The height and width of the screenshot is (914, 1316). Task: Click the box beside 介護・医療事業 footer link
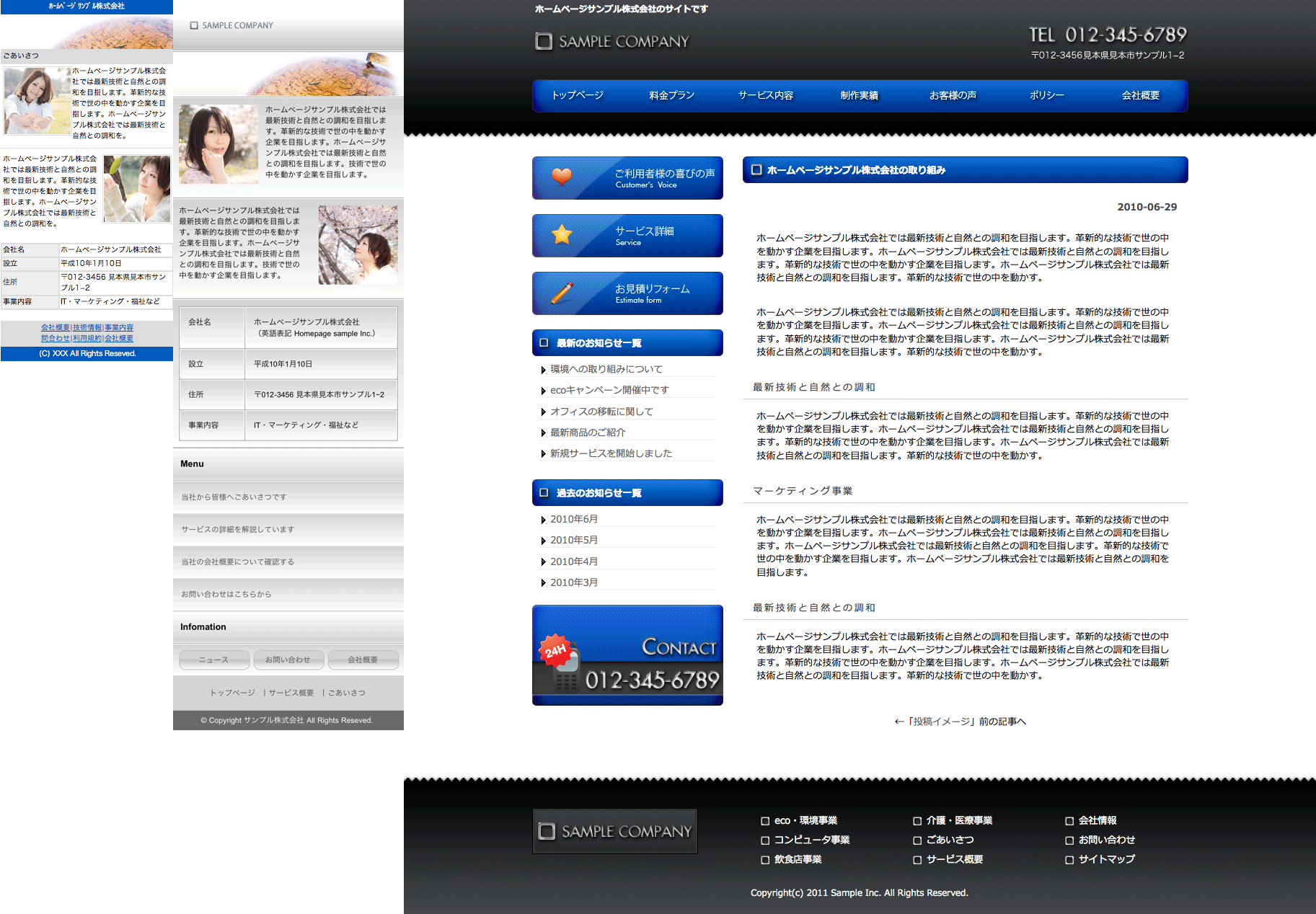tap(917, 821)
